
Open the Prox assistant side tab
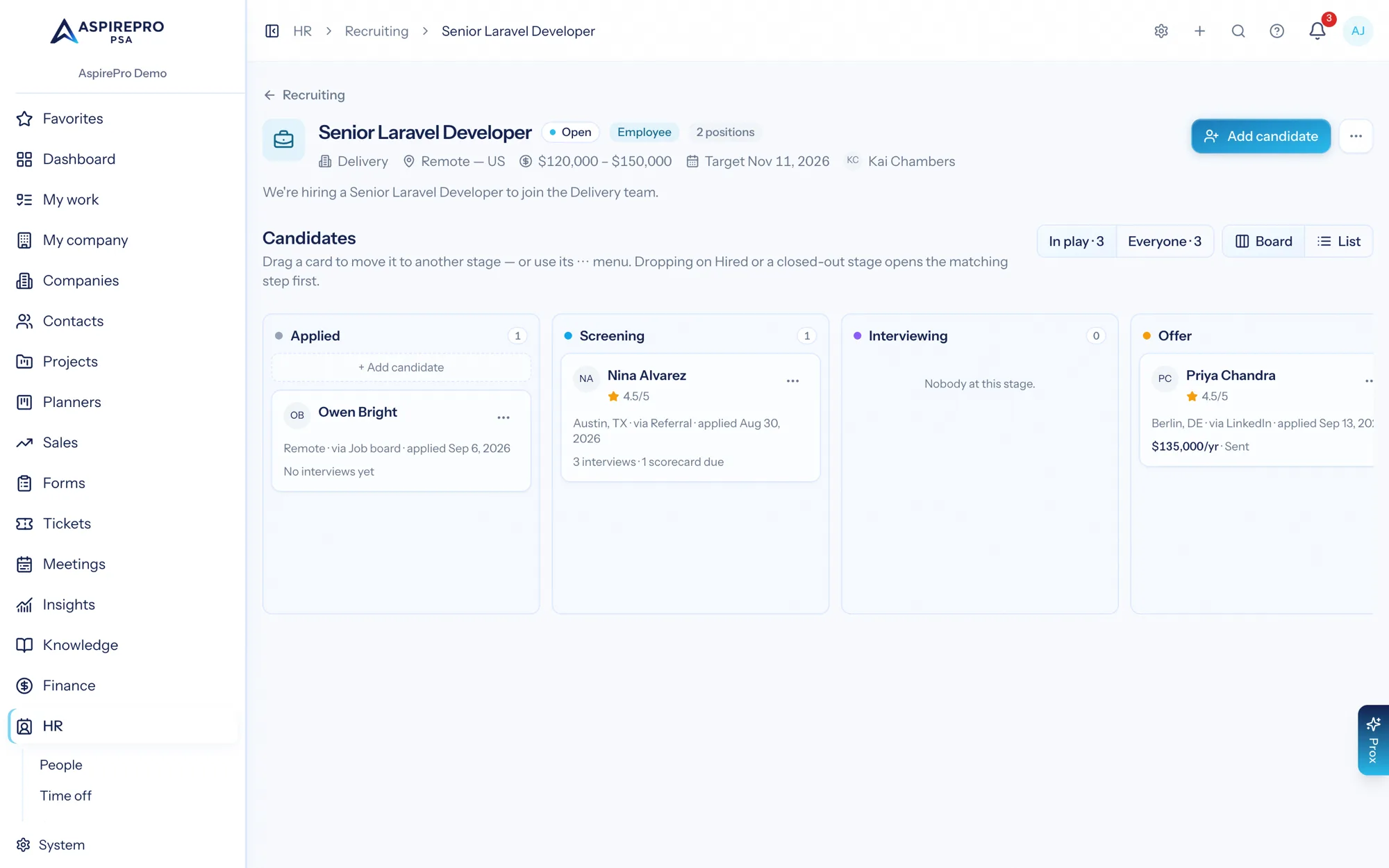1373,740
